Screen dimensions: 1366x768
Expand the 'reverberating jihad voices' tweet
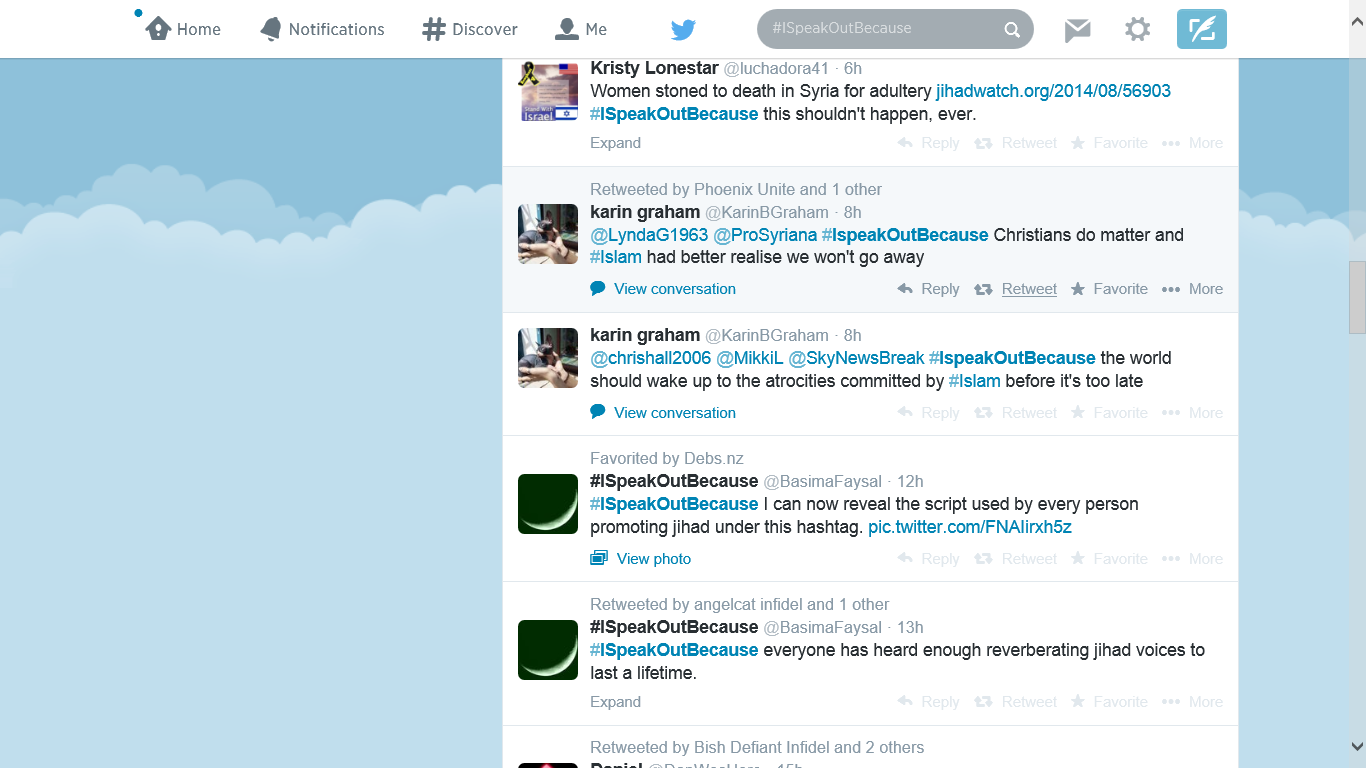pyautogui.click(x=615, y=702)
